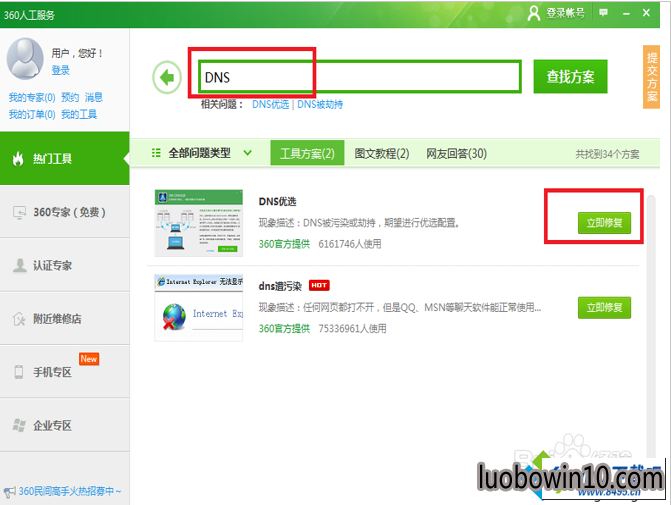Click the DNS被污染或劫持 description text
Viewport: 671px width, 505px height.
point(359,223)
